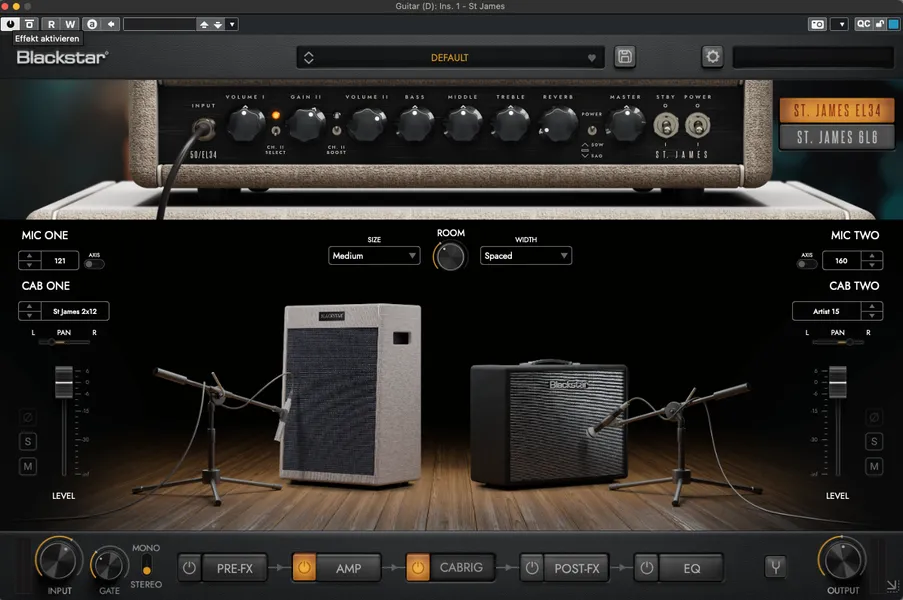Open the POST-FX section
The width and height of the screenshot is (903, 600).
[577, 568]
